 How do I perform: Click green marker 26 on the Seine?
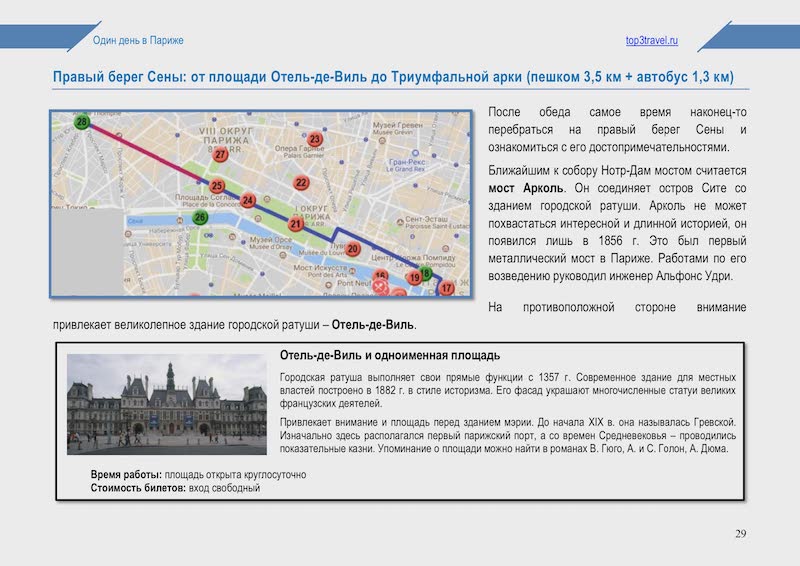point(201,217)
